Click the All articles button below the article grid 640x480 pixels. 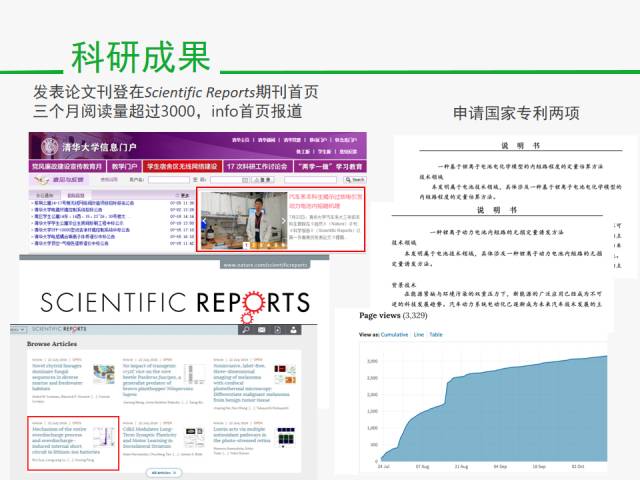pyautogui.click(x=164, y=473)
